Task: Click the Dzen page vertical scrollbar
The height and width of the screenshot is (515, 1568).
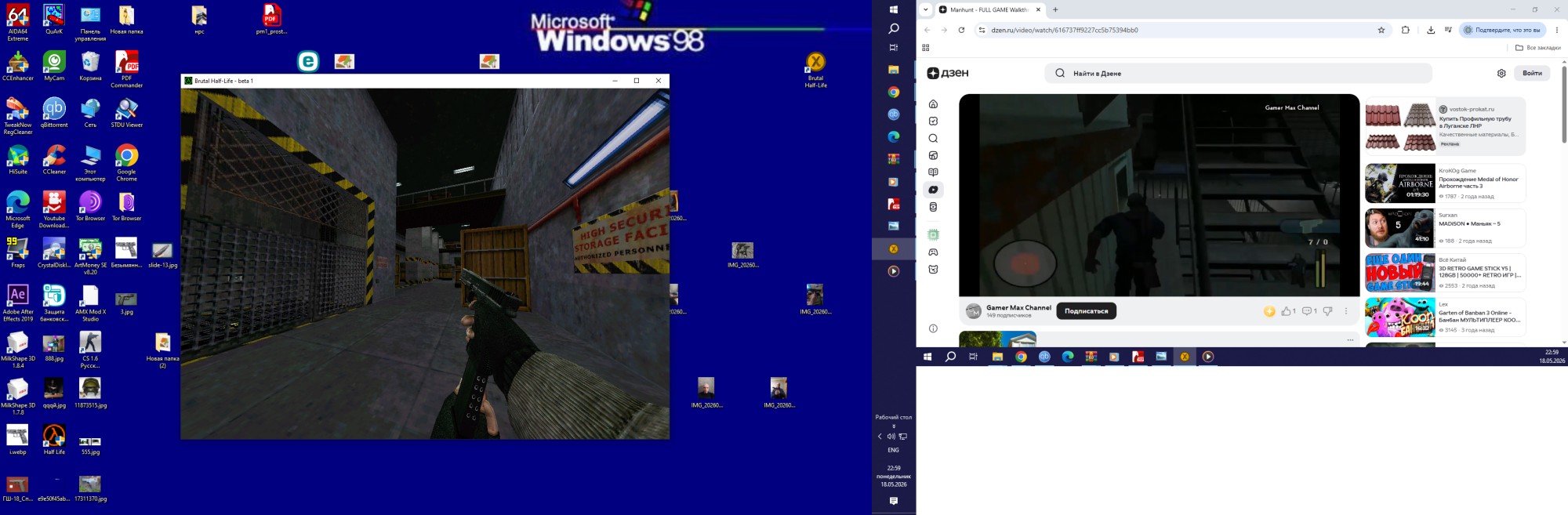Action: tap(1564, 104)
